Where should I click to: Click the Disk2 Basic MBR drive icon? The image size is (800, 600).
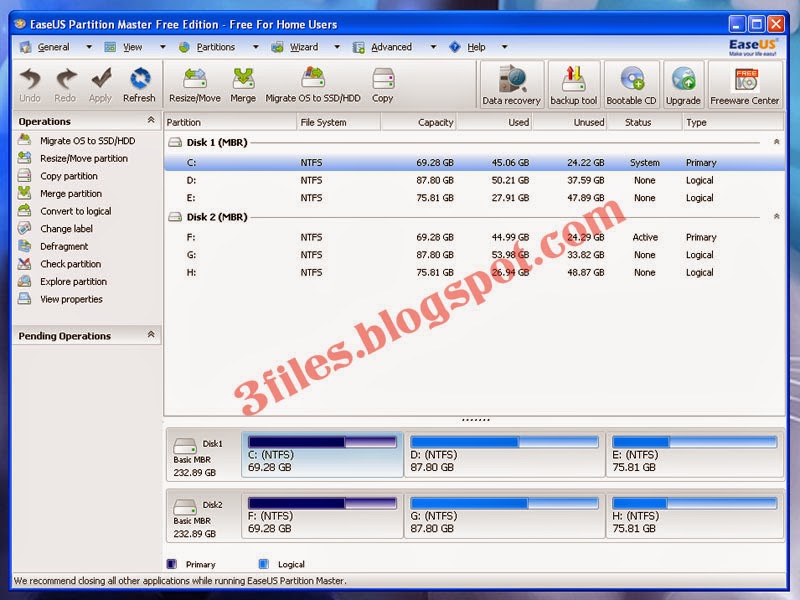[185, 507]
